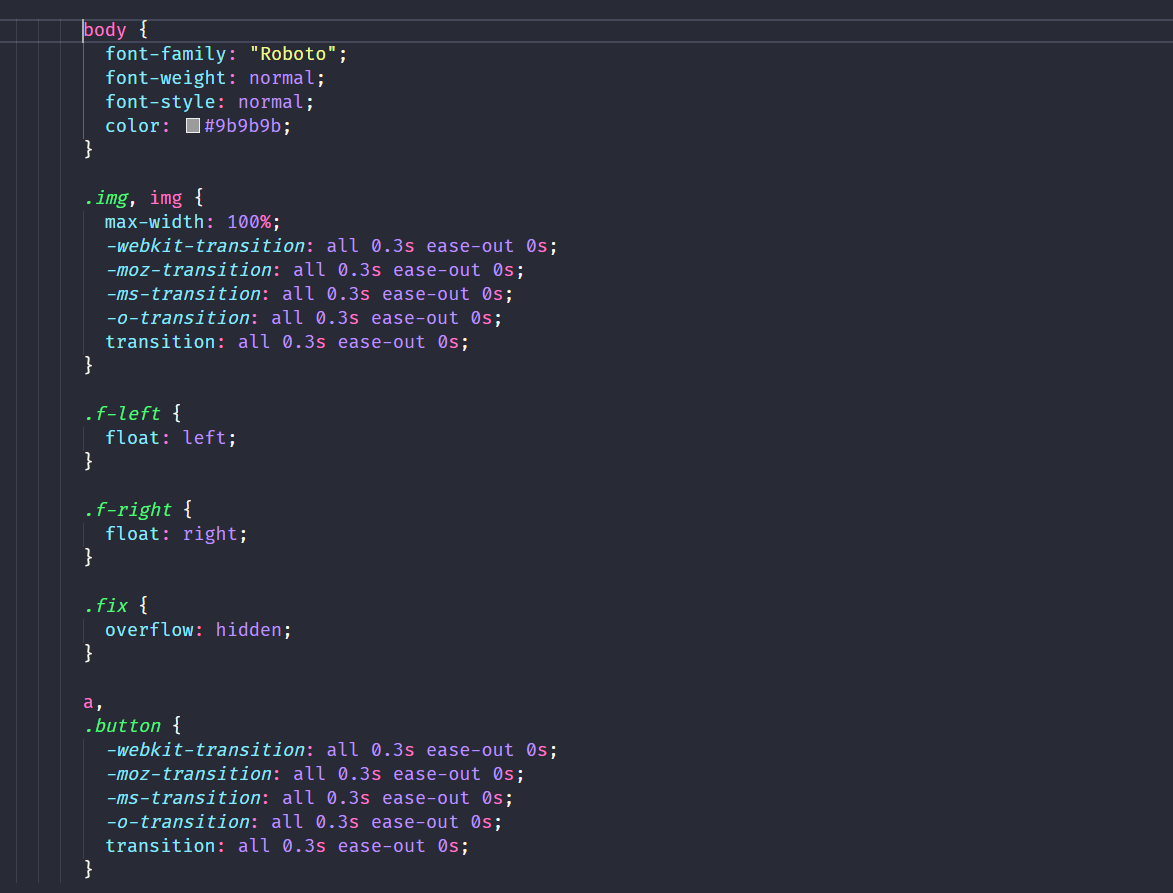Click the #9b9b9b color swatch preview
Screen dimensions: 1173x893
[x=193, y=126]
